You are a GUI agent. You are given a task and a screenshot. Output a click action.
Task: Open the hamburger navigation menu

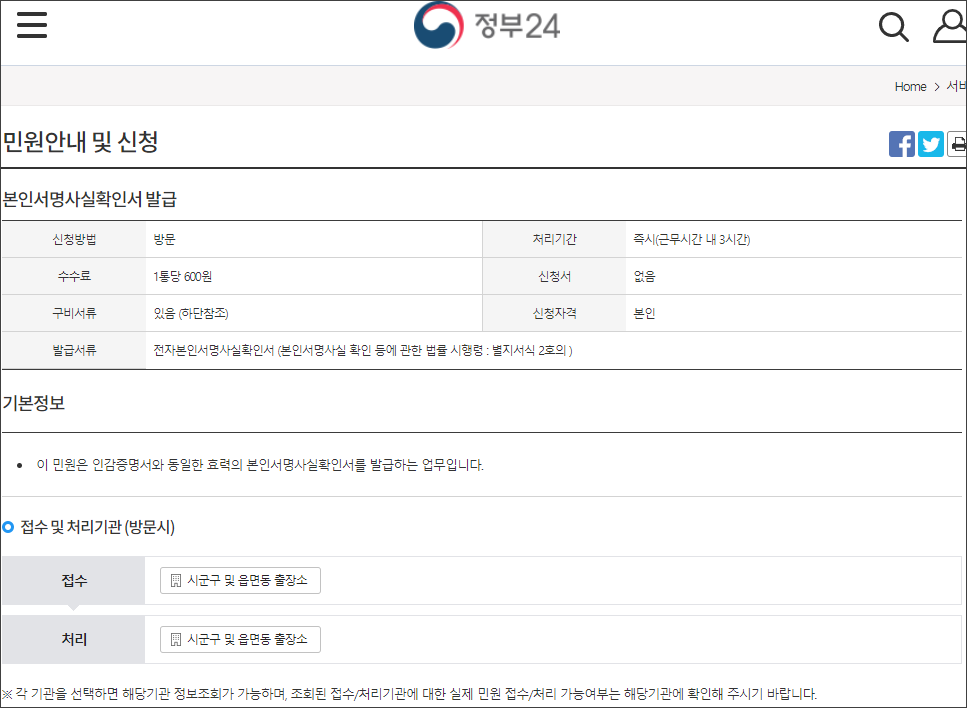(x=32, y=25)
